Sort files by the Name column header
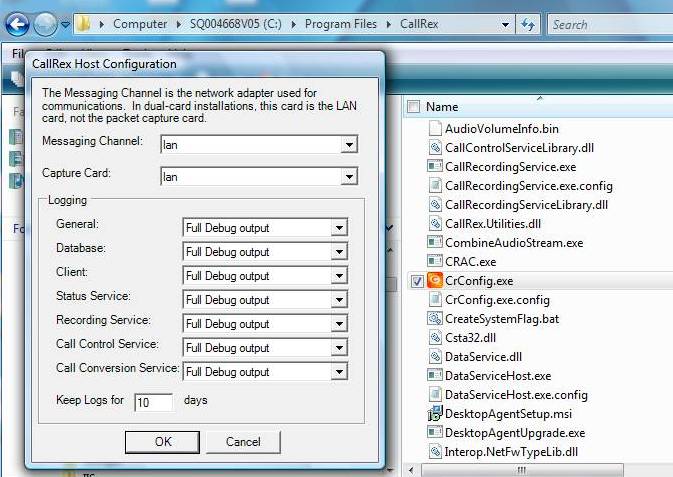Screen dimensions: 673x477 [x=442, y=106]
